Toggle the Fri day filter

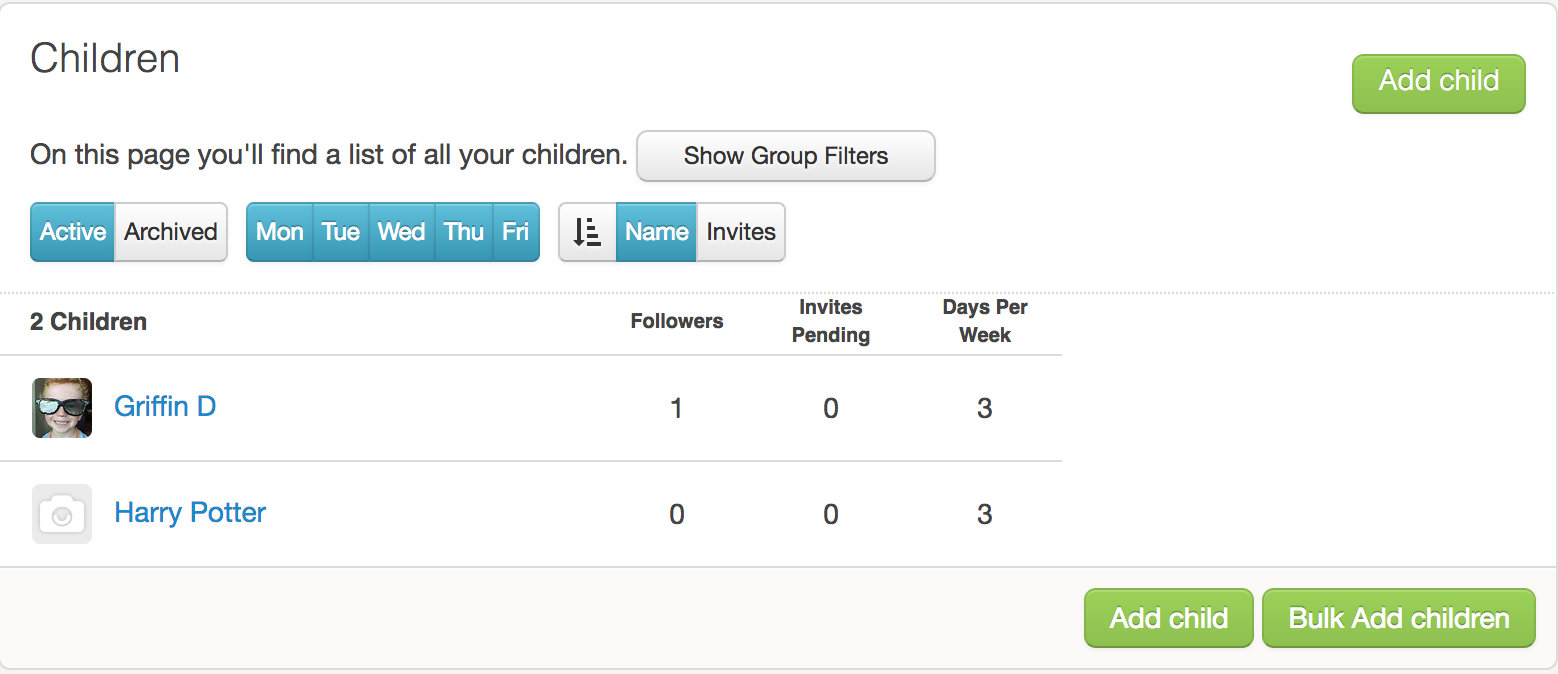516,232
